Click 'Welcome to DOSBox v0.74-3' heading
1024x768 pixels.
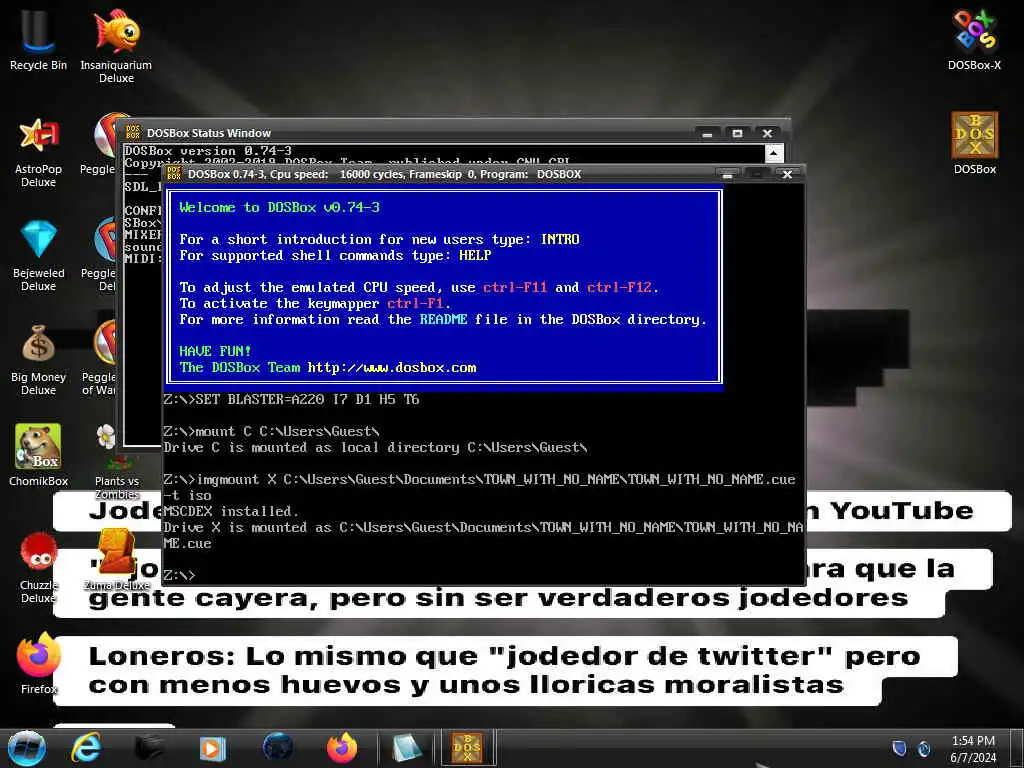click(280, 207)
